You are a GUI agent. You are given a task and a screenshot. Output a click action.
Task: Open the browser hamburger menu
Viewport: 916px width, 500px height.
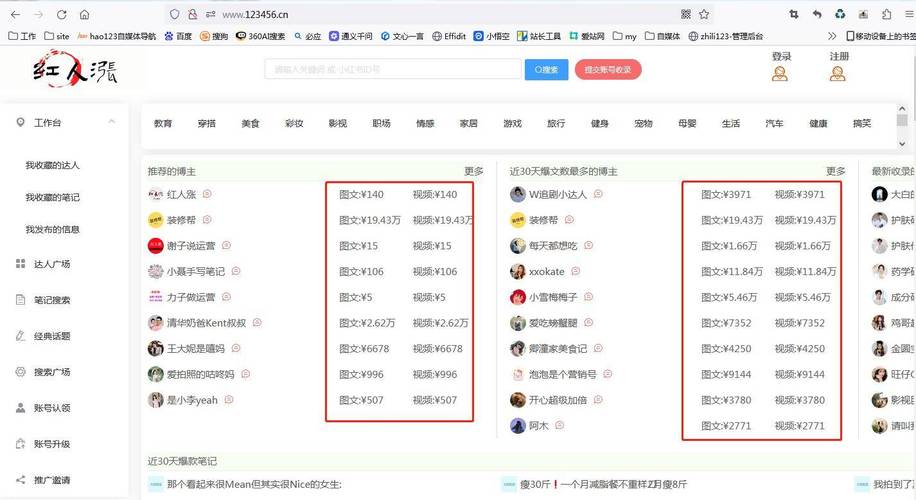pos(910,14)
